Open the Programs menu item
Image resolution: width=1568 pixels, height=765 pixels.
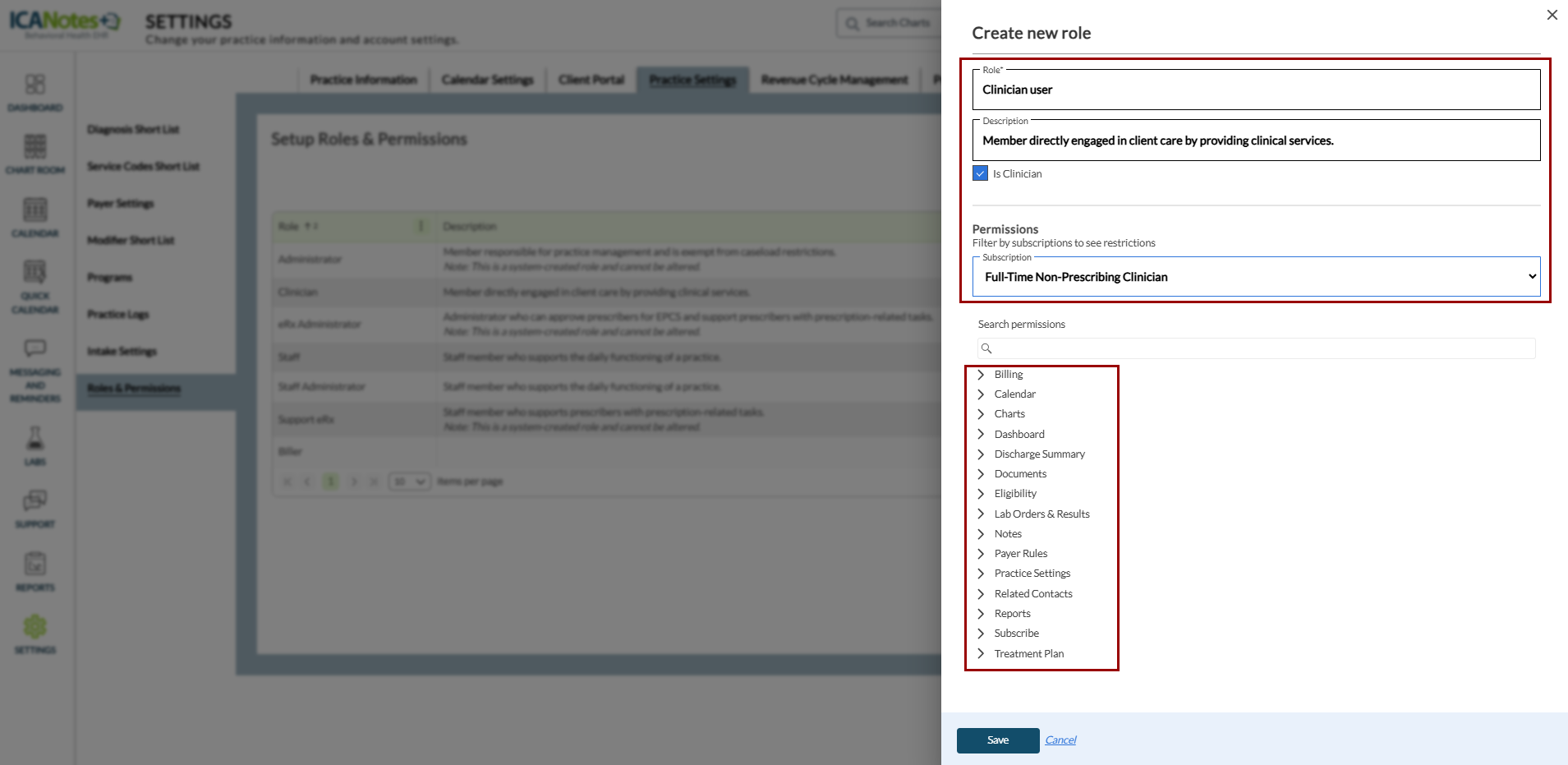(x=110, y=278)
